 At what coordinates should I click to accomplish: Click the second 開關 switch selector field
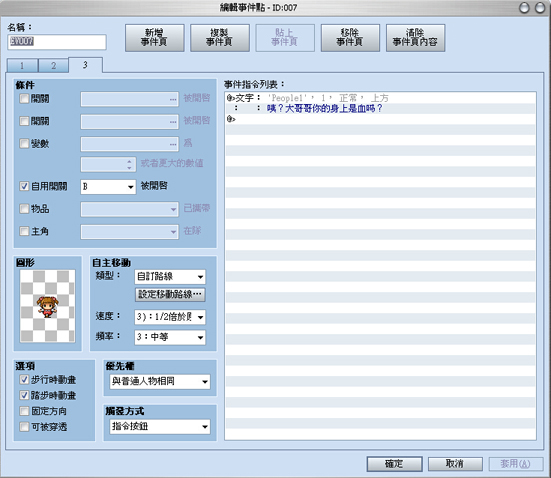pyautogui.click(x=130, y=122)
